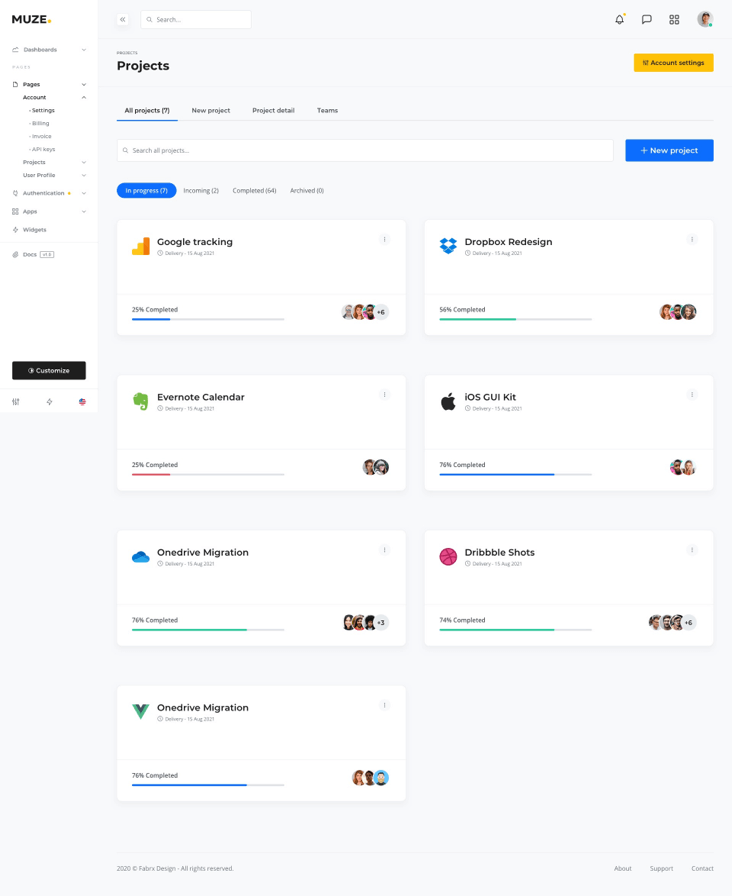Open options menu on iOS GUI Kit card
732x896 pixels.
tap(692, 395)
